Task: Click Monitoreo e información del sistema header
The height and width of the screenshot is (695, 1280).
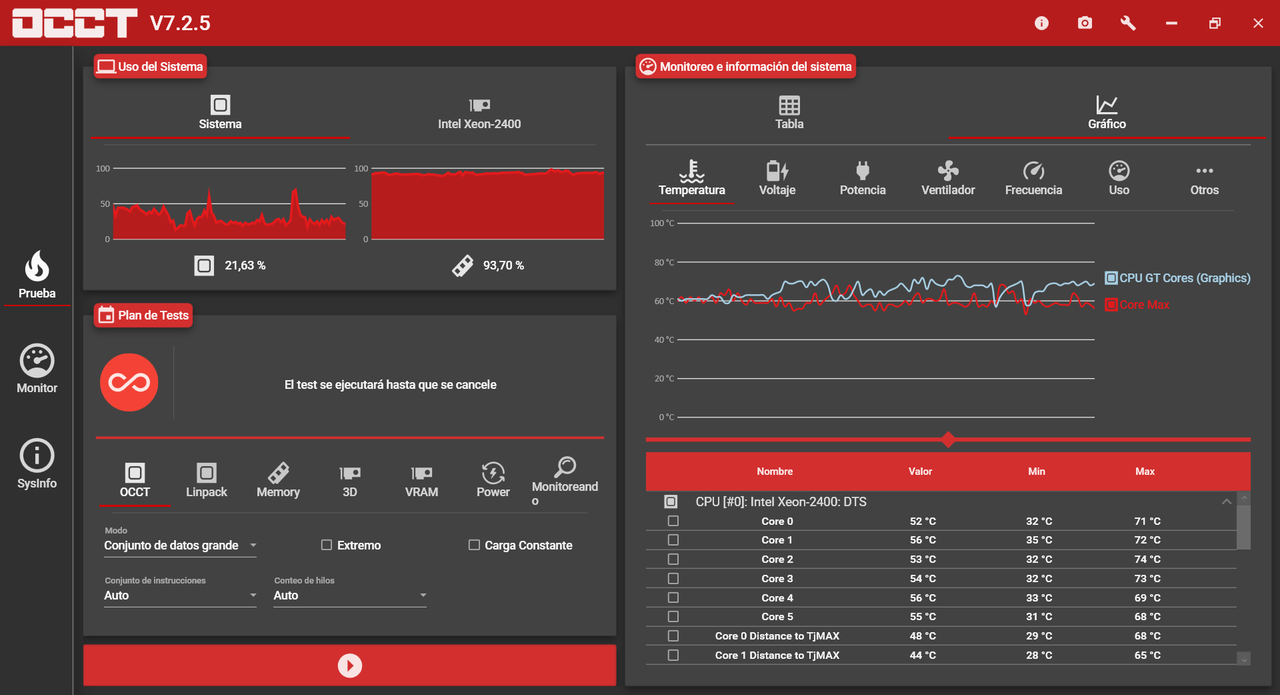Action: pos(746,67)
